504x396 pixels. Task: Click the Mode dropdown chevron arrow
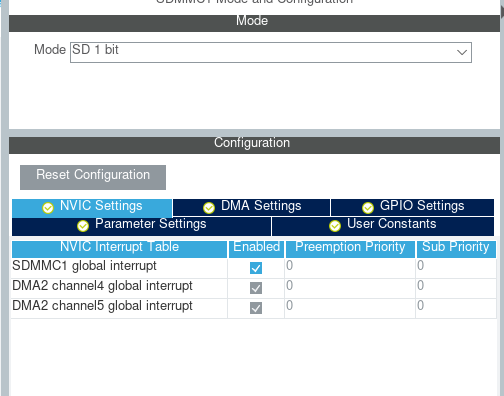(462, 52)
